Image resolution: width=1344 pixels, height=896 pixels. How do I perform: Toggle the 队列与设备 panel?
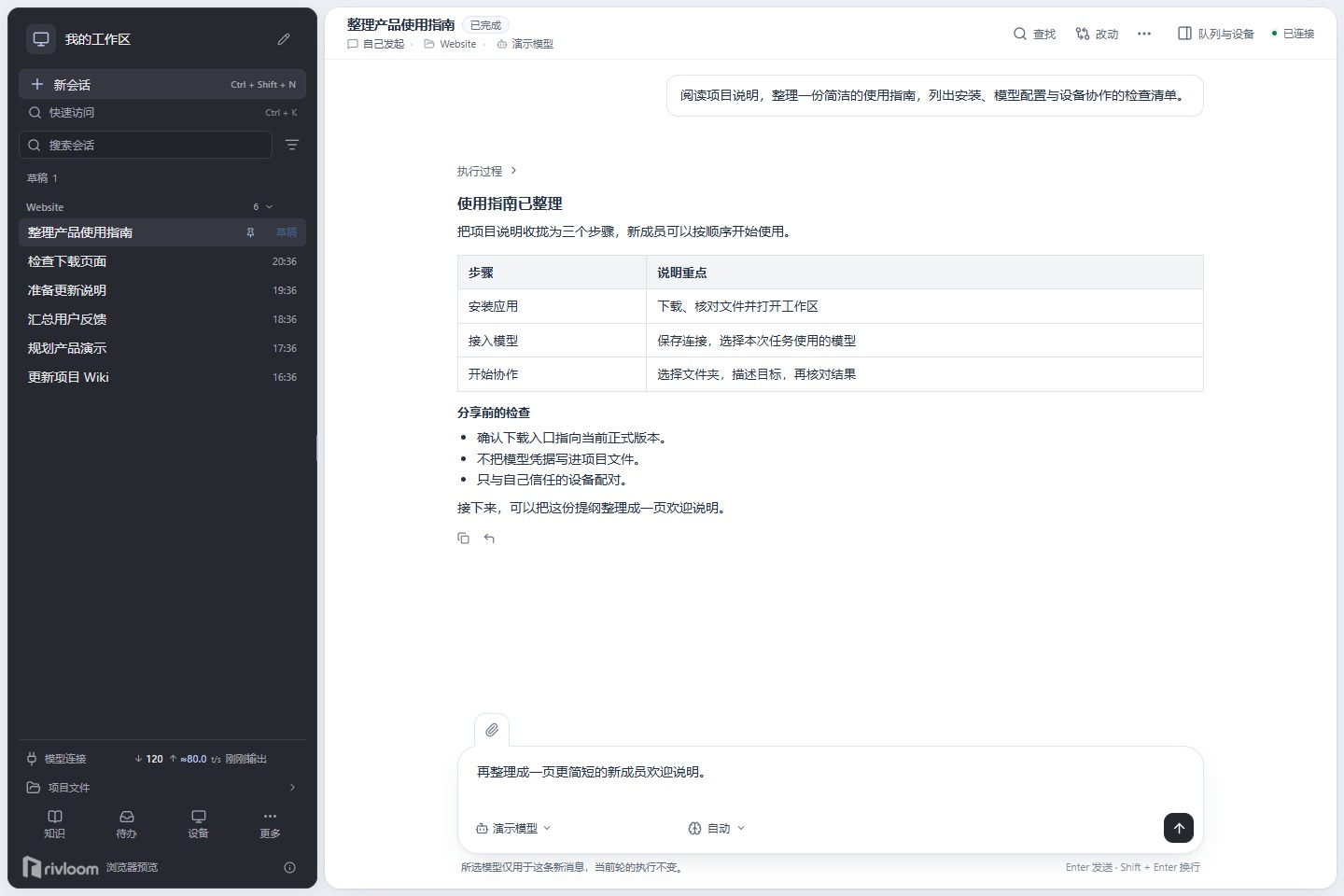pos(1216,34)
